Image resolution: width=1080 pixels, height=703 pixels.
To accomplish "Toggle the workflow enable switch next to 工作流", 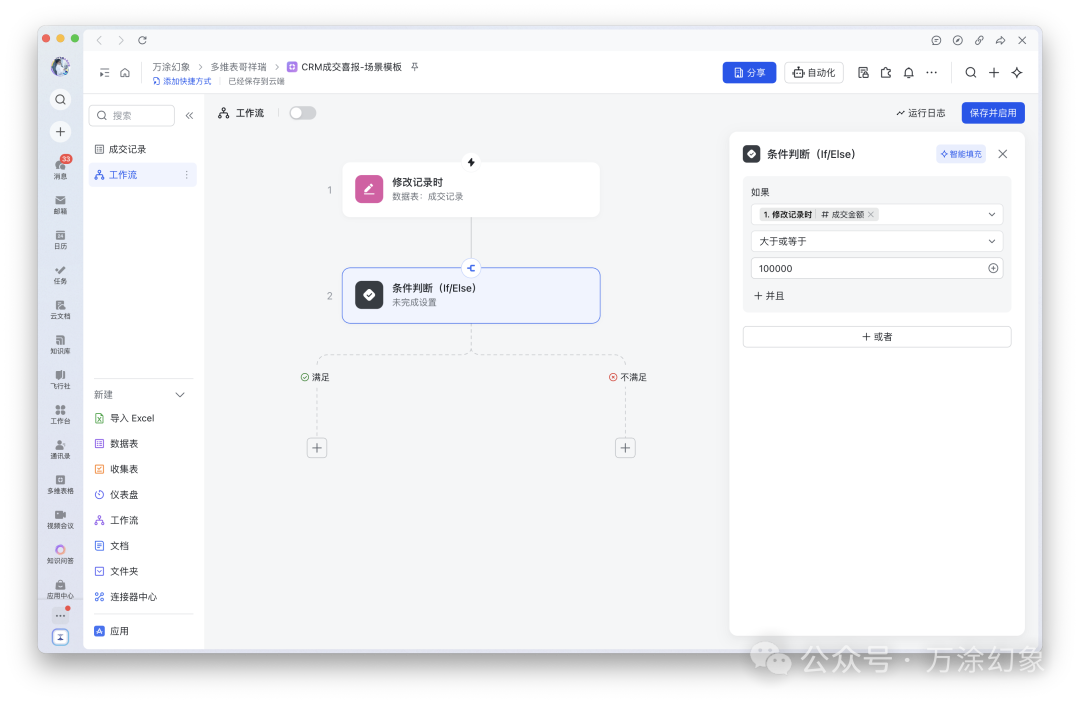I will [x=302, y=112].
